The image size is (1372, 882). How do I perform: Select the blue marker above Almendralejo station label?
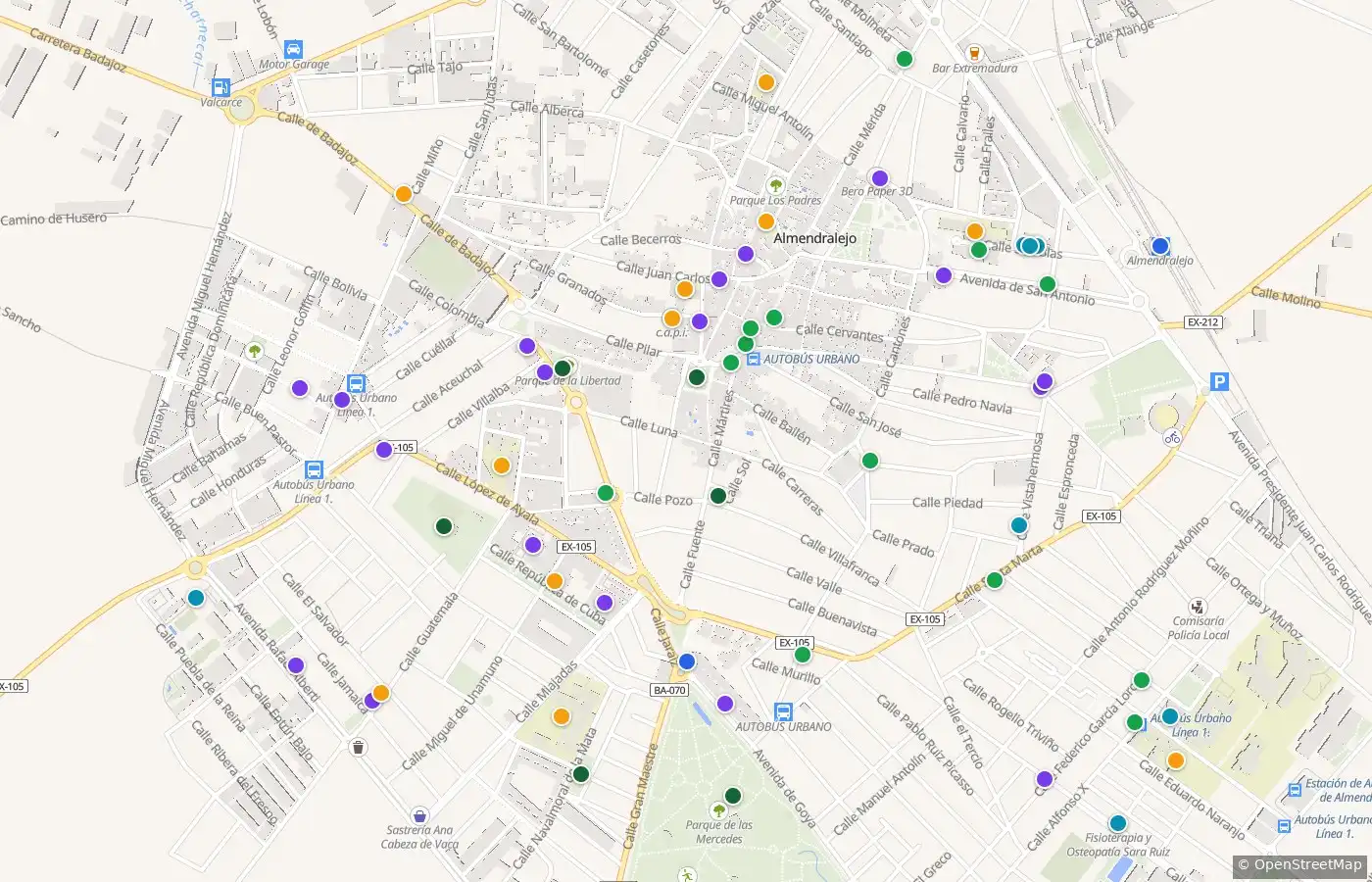pyautogui.click(x=1160, y=246)
